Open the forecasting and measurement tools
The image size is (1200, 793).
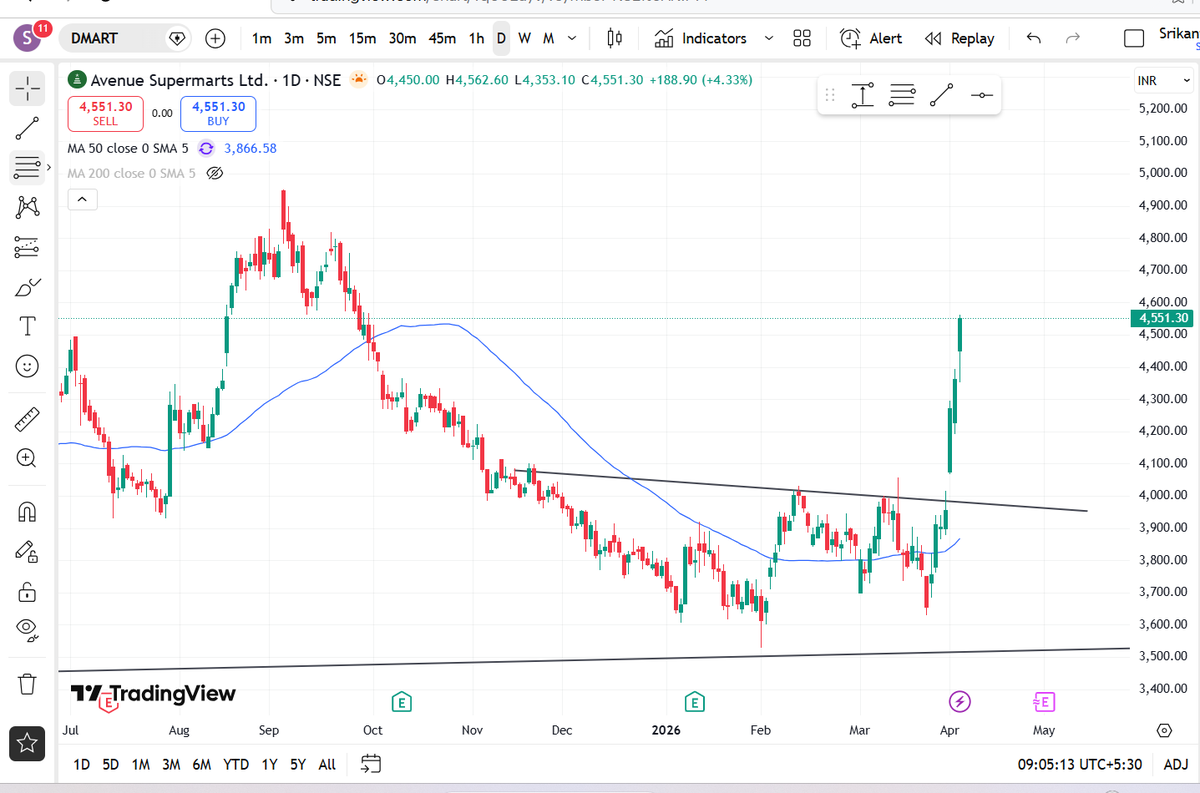(27, 246)
